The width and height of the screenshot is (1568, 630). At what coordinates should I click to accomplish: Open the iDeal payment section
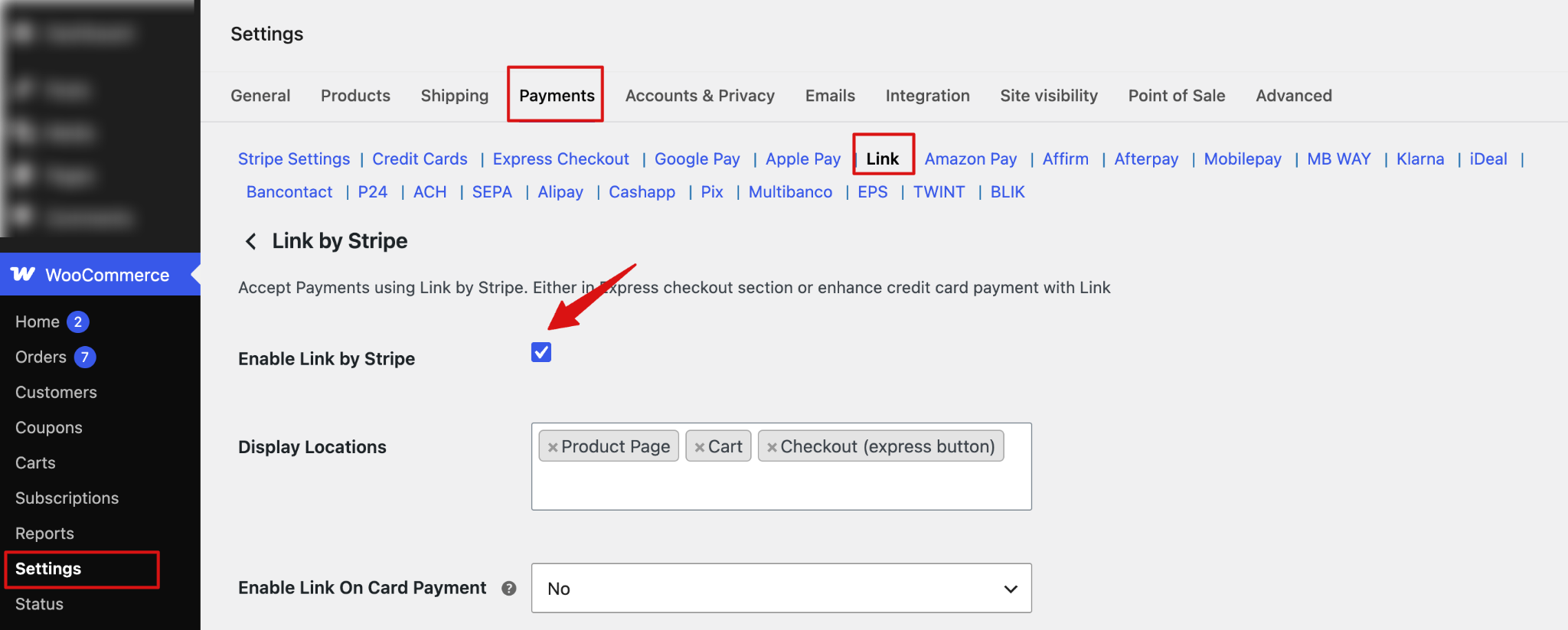(1488, 159)
